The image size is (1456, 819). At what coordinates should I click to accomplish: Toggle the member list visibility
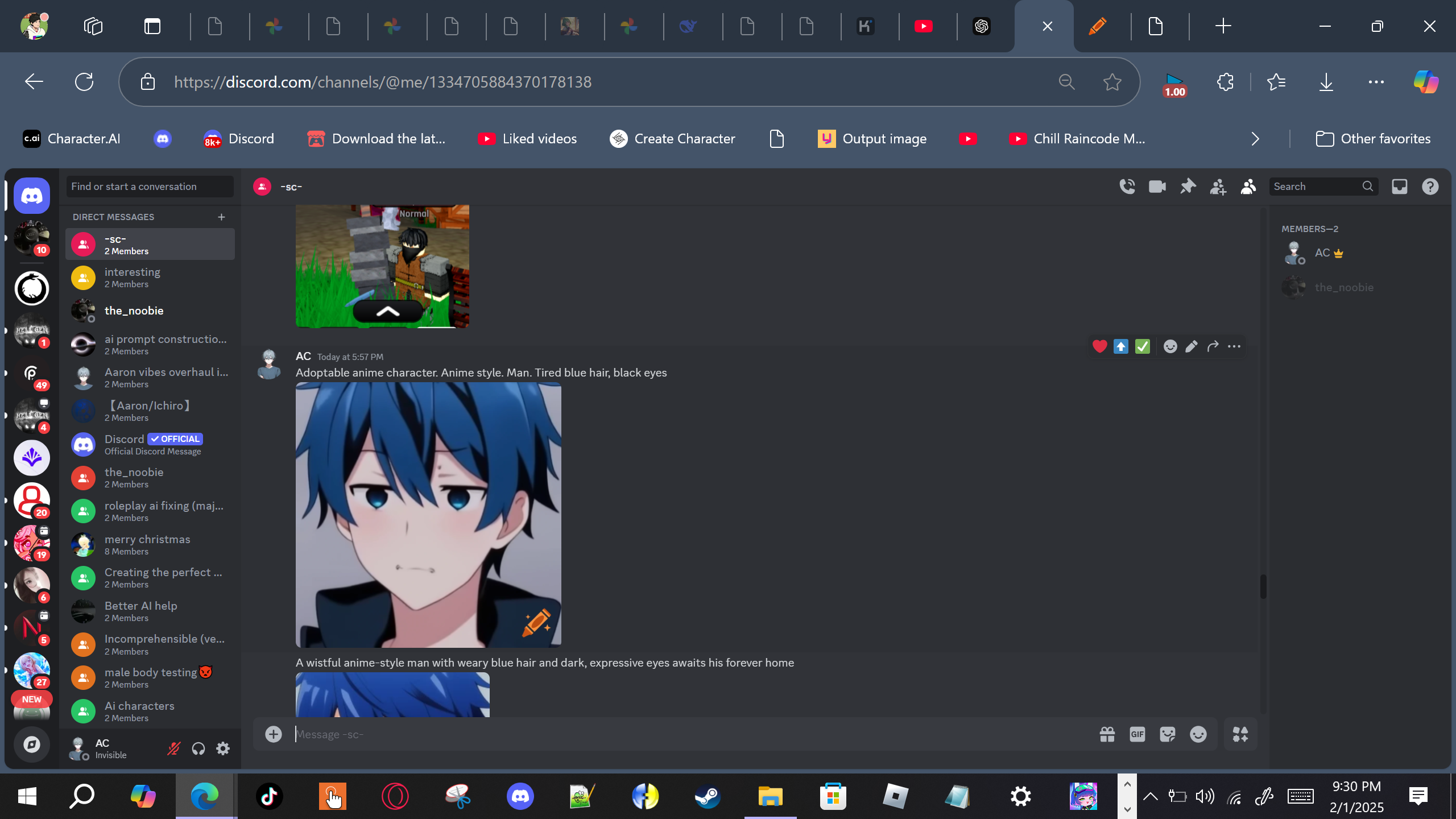click(x=1248, y=187)
